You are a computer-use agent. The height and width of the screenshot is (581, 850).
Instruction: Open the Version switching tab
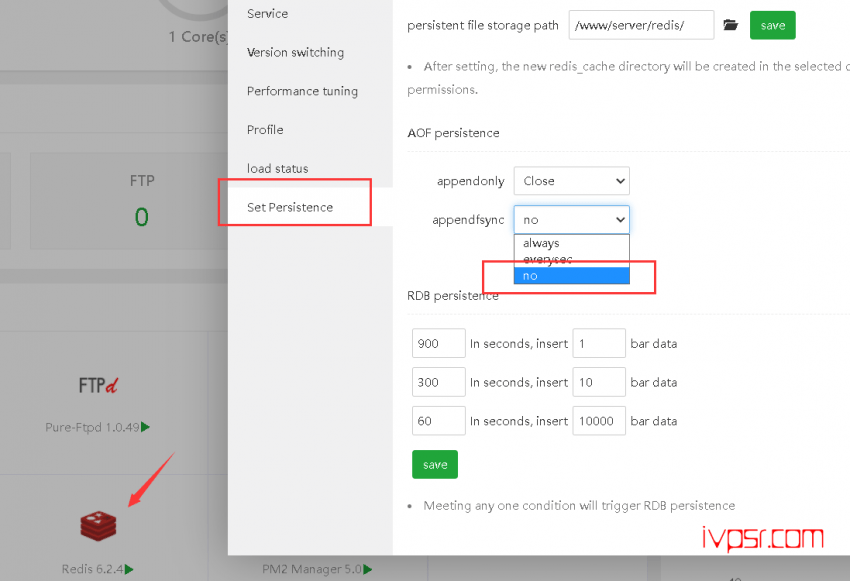(295, 52)
